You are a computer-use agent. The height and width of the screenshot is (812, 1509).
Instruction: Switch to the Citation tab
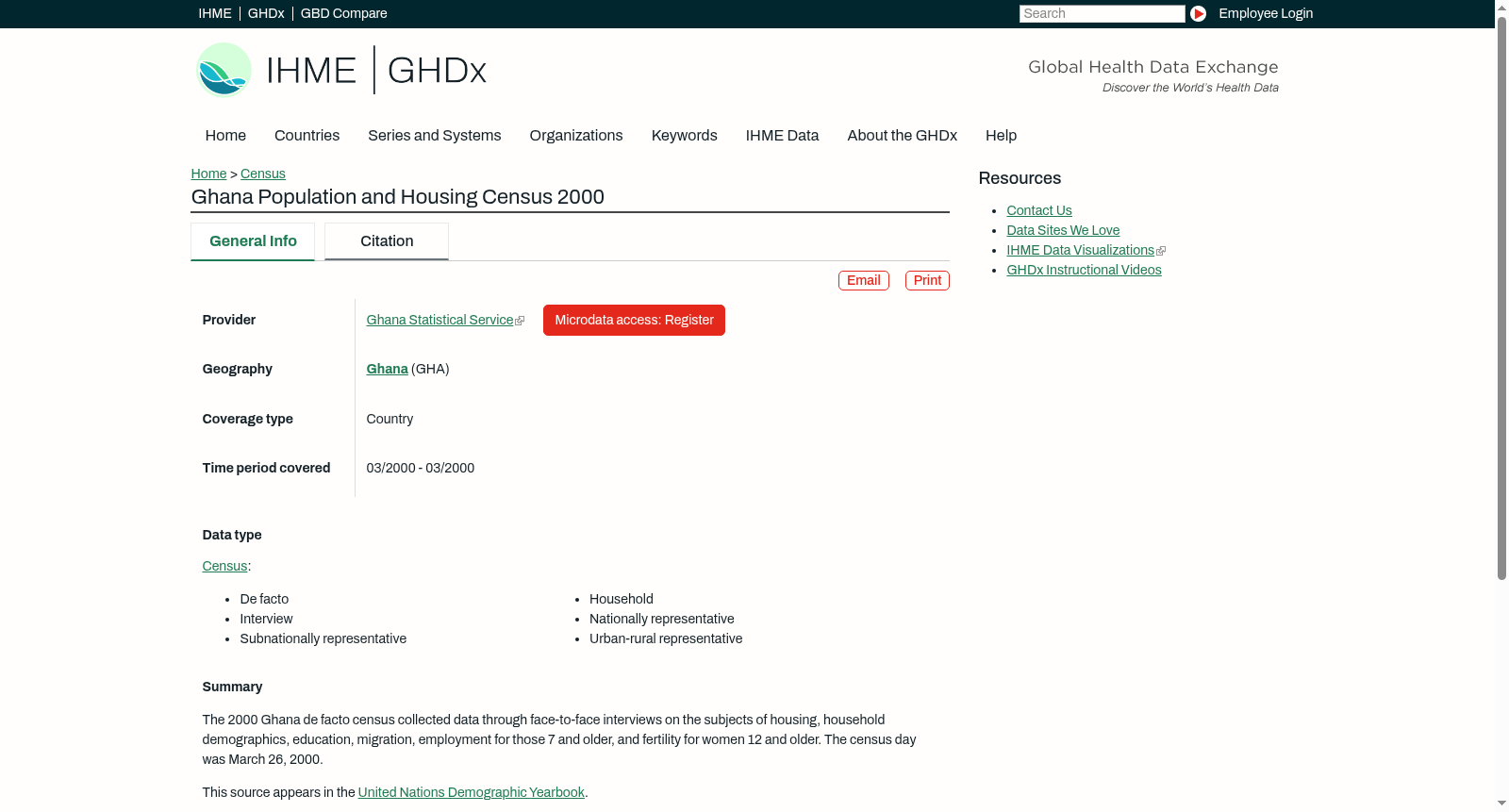(387, 241)
